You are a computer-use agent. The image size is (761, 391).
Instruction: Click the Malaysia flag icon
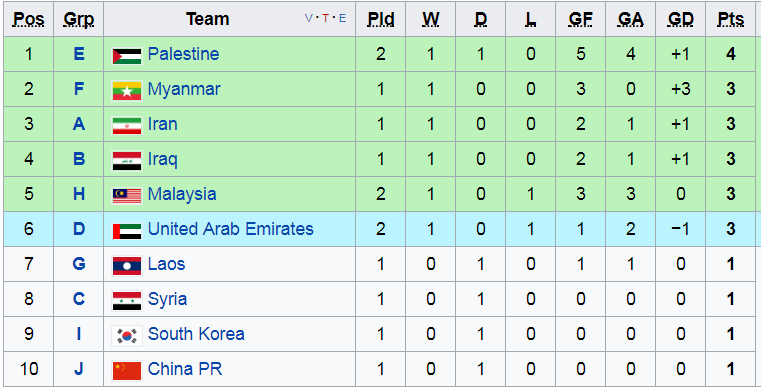(127, 196)
